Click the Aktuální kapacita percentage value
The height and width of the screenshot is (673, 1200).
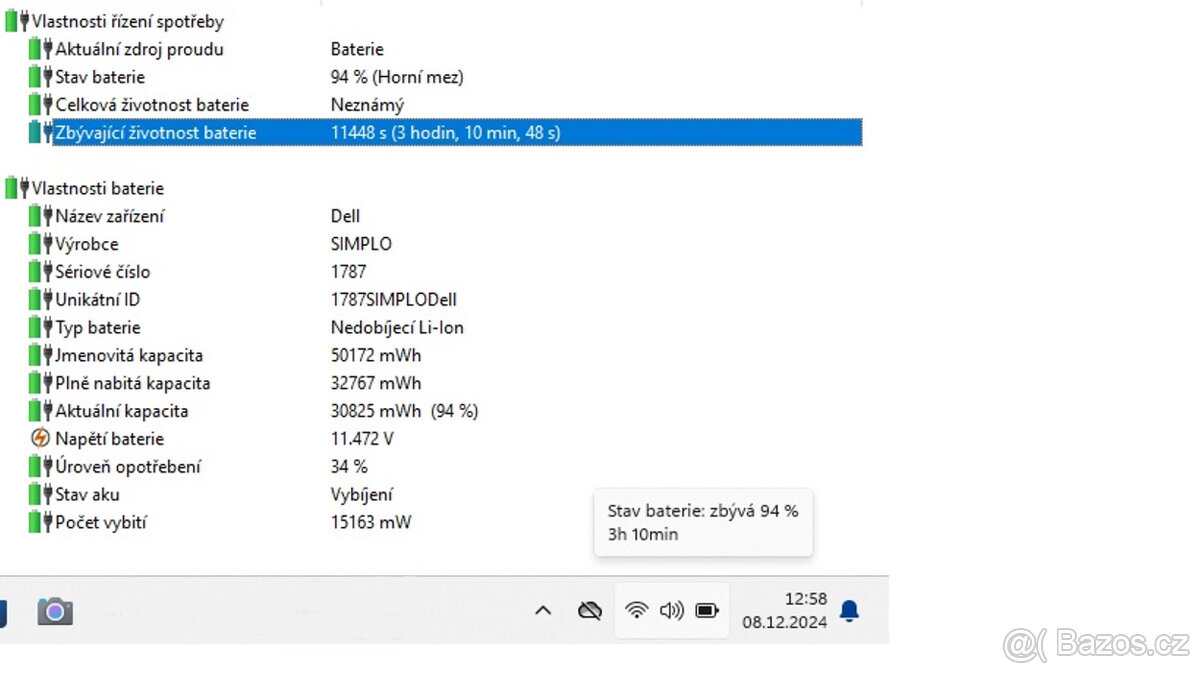[455, 410]
